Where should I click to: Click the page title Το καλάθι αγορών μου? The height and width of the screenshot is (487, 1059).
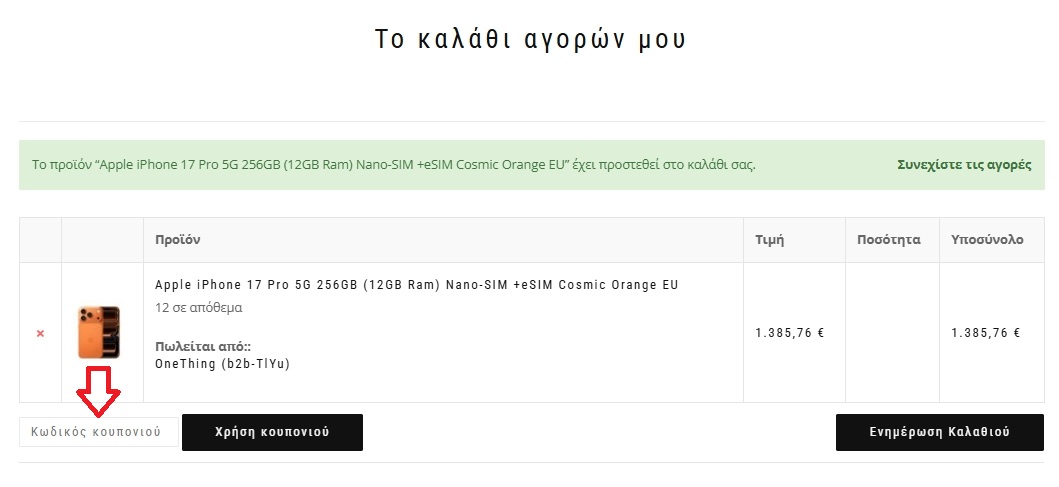click(x=530, y=39)
